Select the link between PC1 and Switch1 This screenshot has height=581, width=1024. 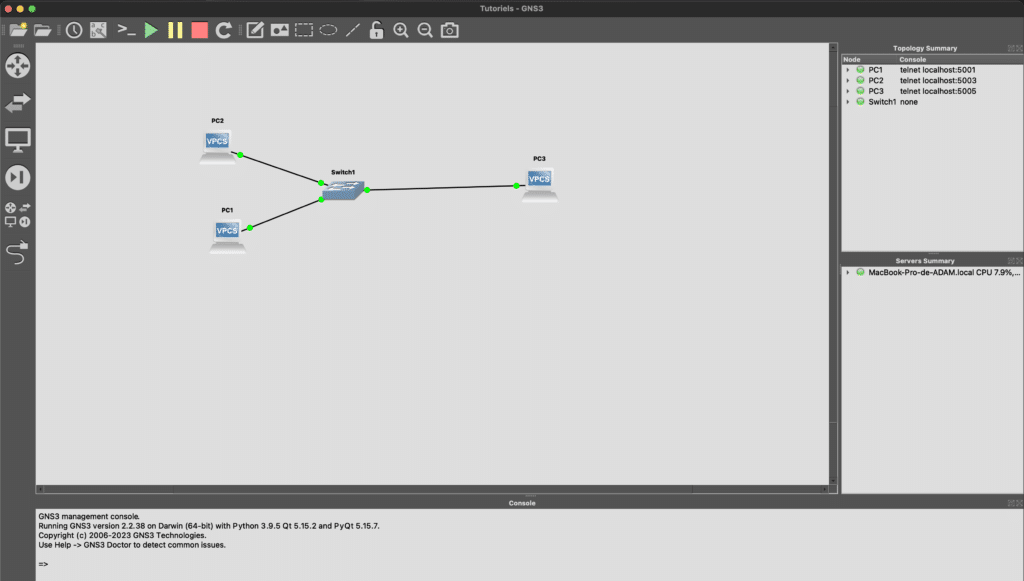(x=285, y=213)
